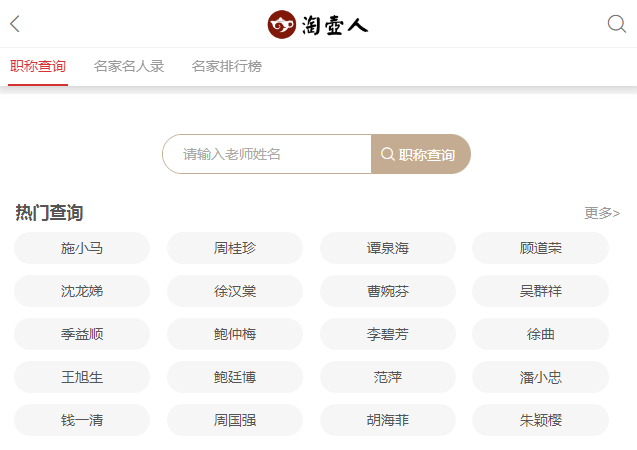Select the 吴群祥 name tag
Viewport: 637px width, 450px height.
tap(540, 291)
